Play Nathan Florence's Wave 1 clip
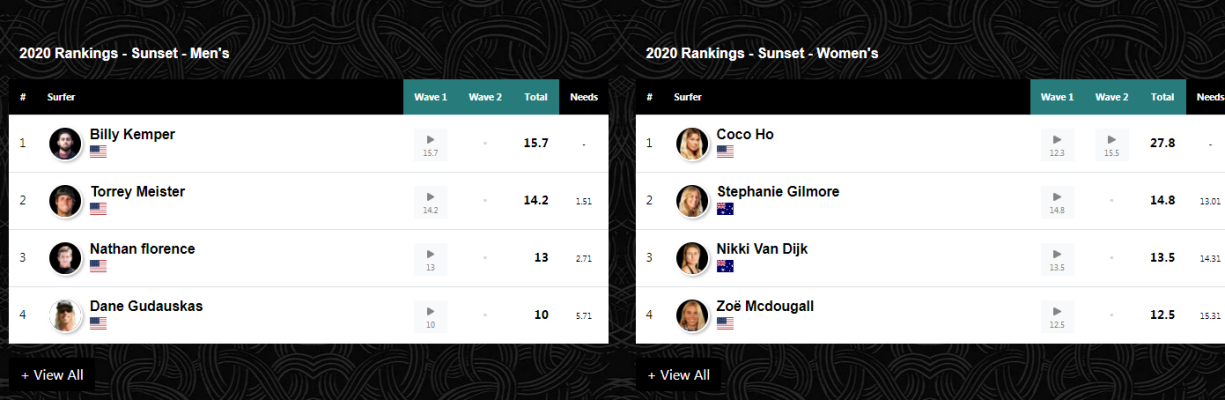The height and width of the screenshot is (400, 1225). [430, 259]
